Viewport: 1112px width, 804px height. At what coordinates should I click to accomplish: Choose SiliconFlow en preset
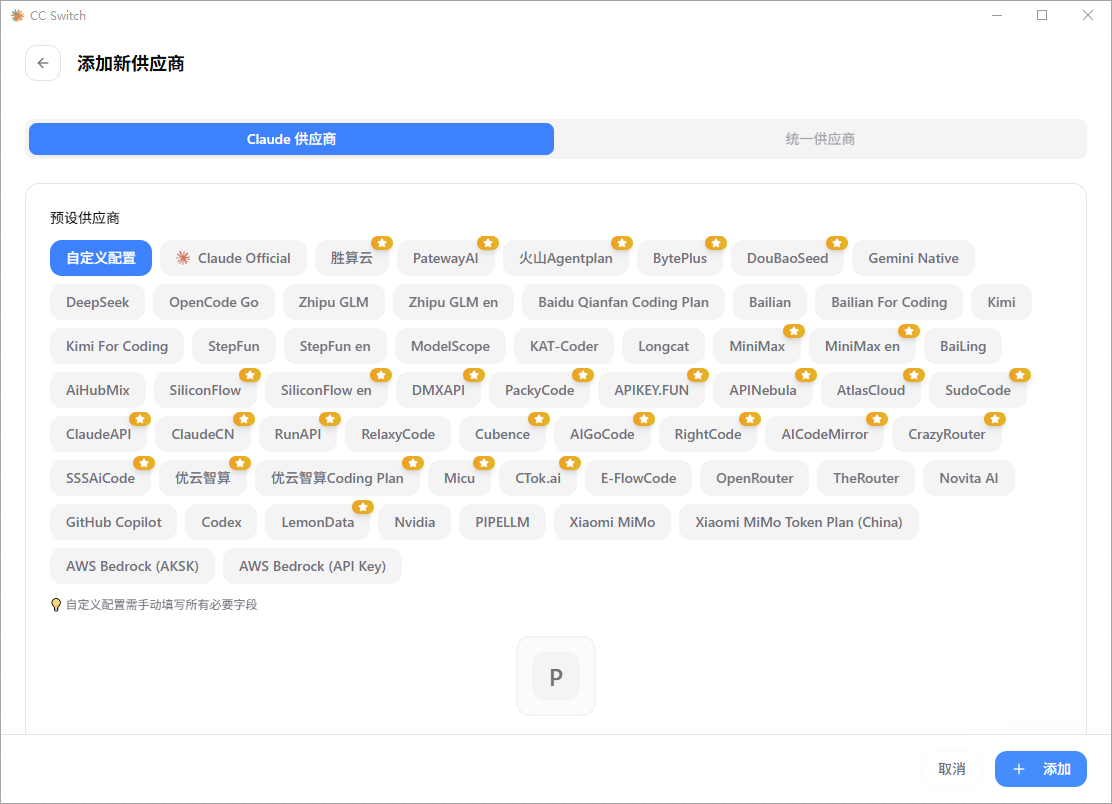(326, 390)
